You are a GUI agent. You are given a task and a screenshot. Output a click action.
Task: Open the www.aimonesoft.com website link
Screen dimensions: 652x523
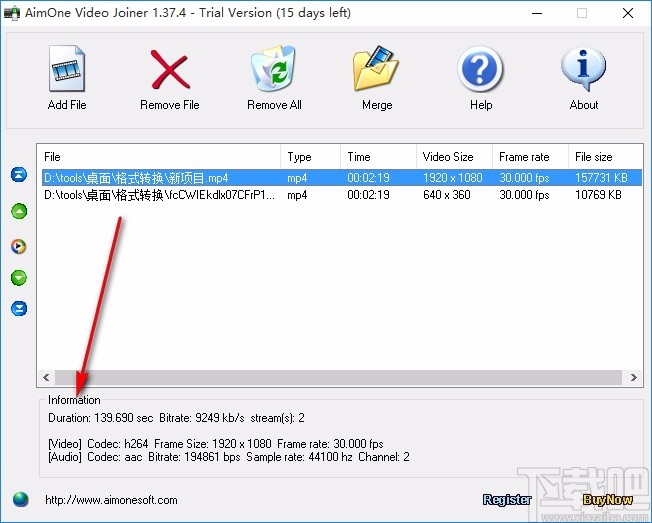pyautogui.click(x=111, y=500)
